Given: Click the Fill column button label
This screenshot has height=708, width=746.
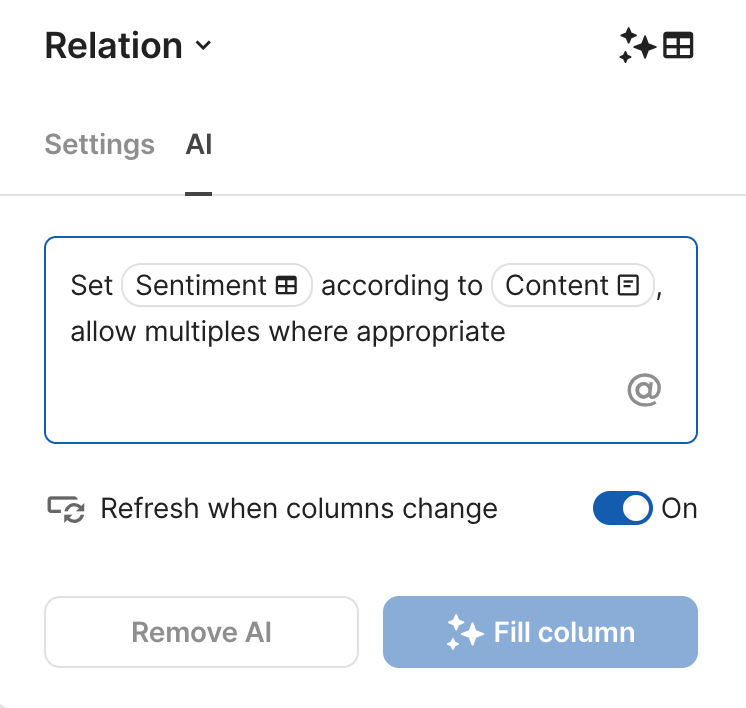Looking at the screenshot, I should tap(564, 632).
